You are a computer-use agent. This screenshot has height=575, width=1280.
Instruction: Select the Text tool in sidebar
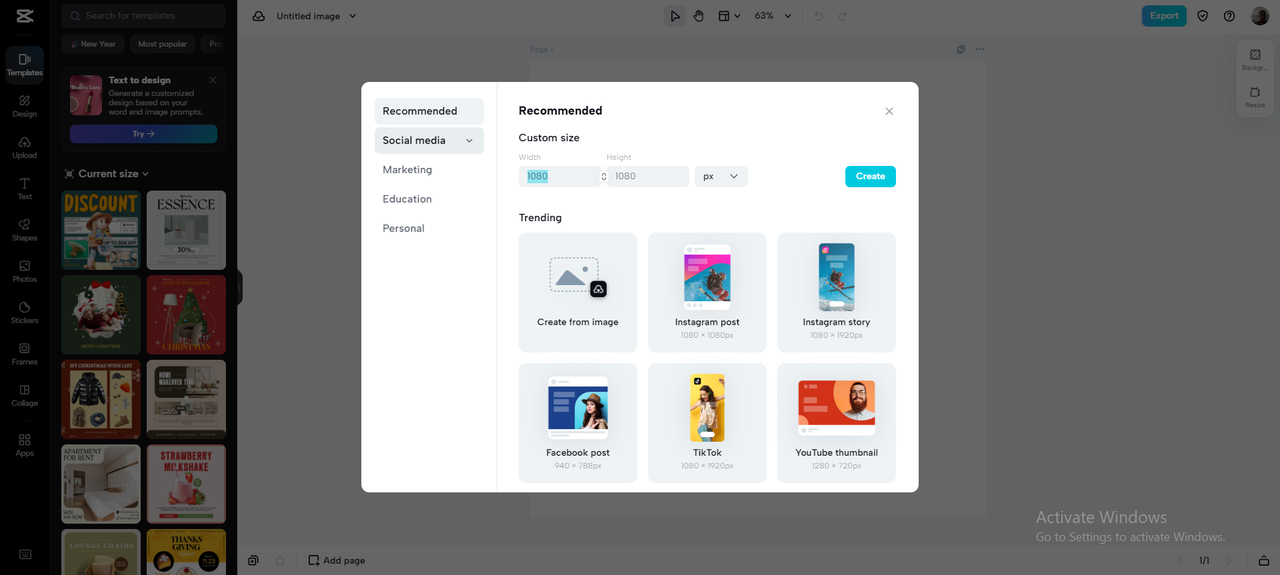point(25,188)
